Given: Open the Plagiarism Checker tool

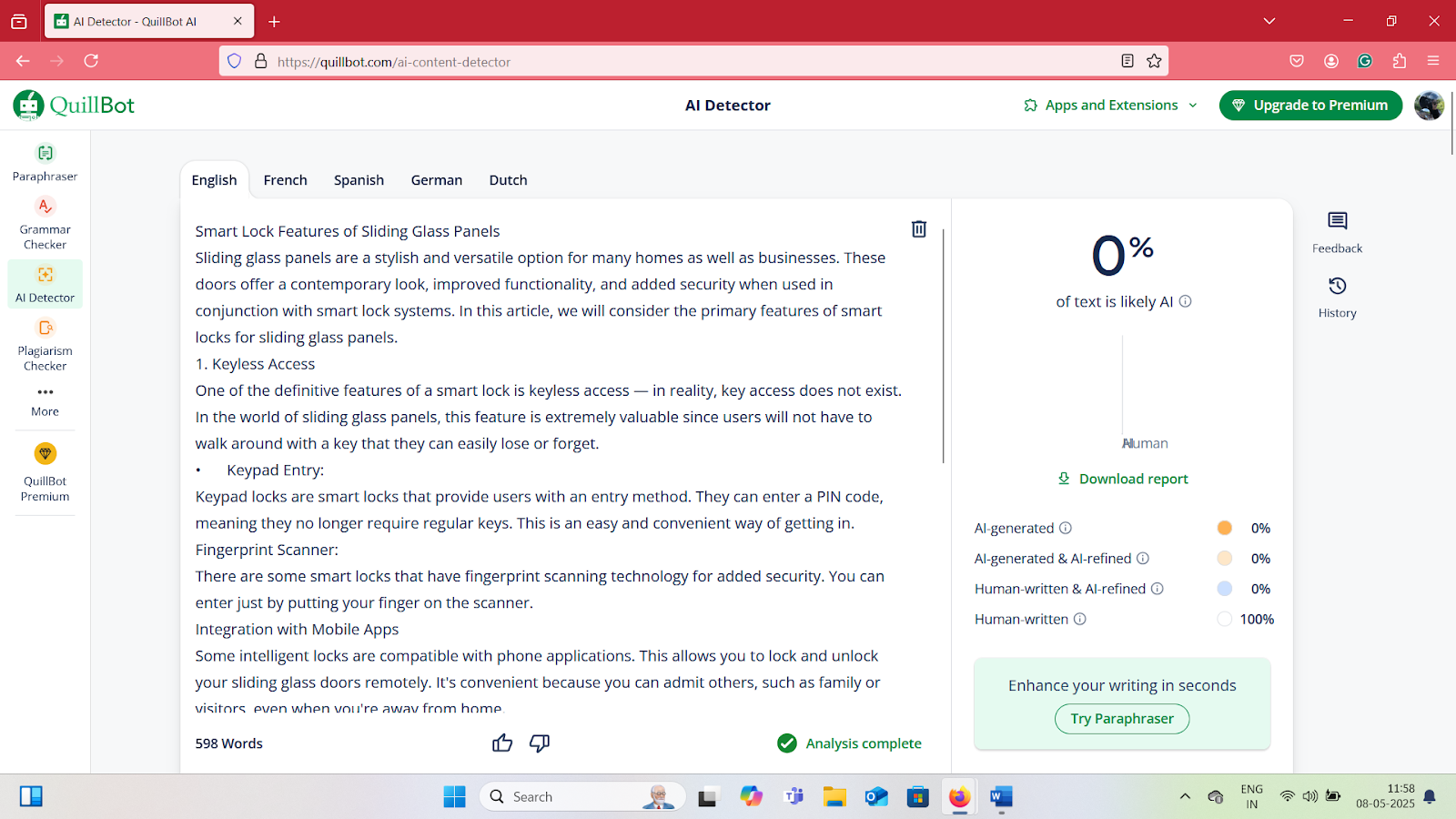Looking at the screenshot, I should pos(45,345).
